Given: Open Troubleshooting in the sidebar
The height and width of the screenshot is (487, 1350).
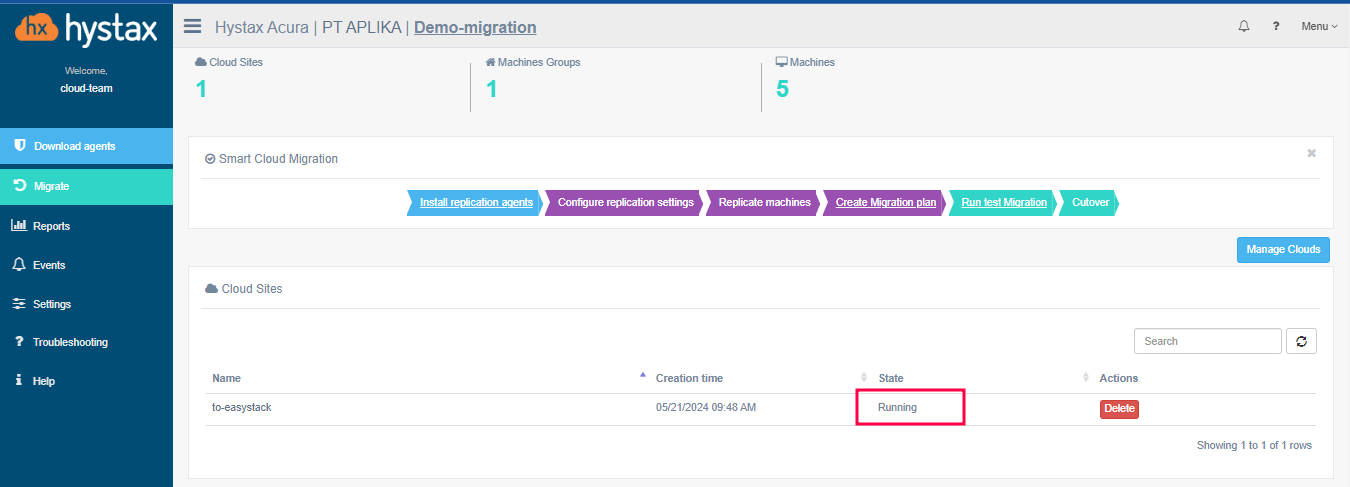Looking at the screenshot, I should (70, 342).
